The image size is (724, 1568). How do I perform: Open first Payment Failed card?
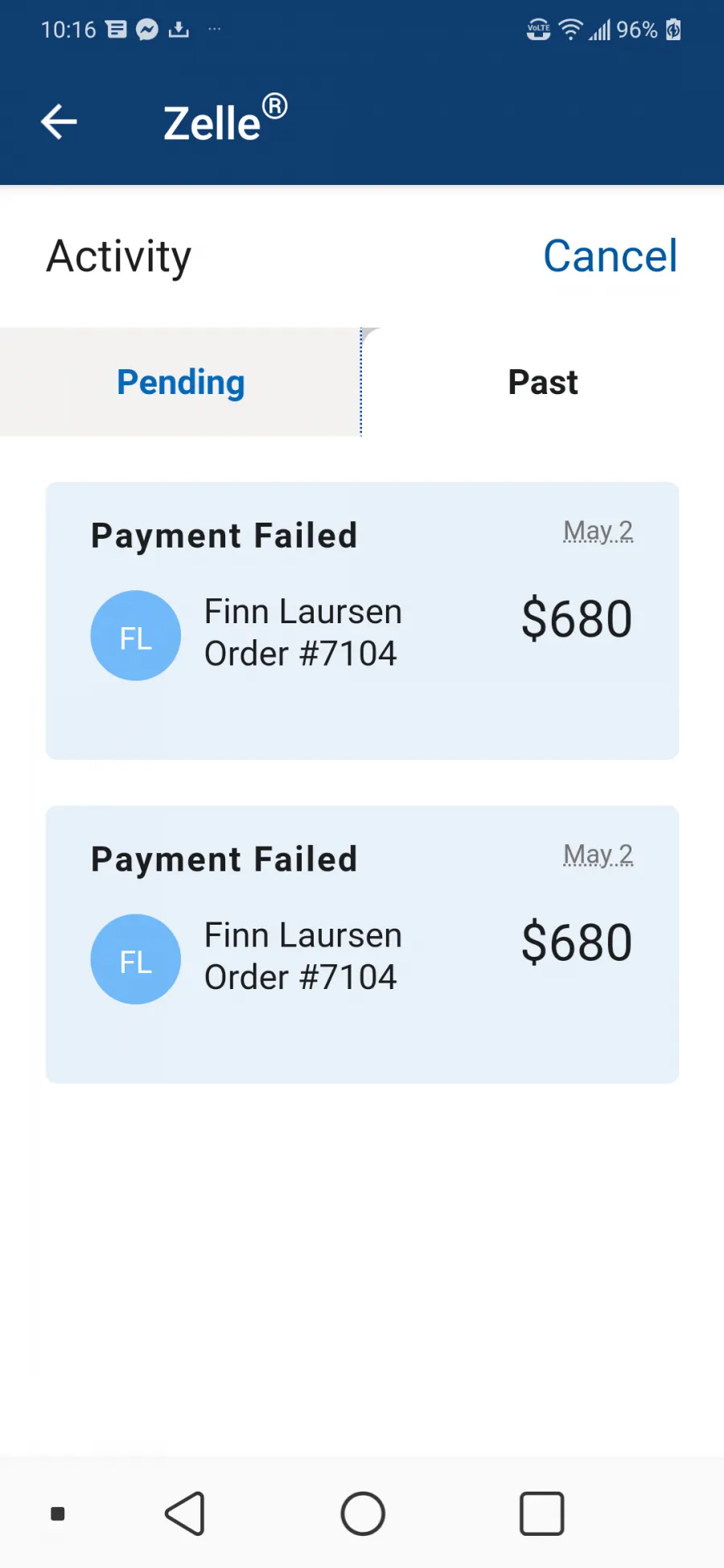click(x=362, y=621)
